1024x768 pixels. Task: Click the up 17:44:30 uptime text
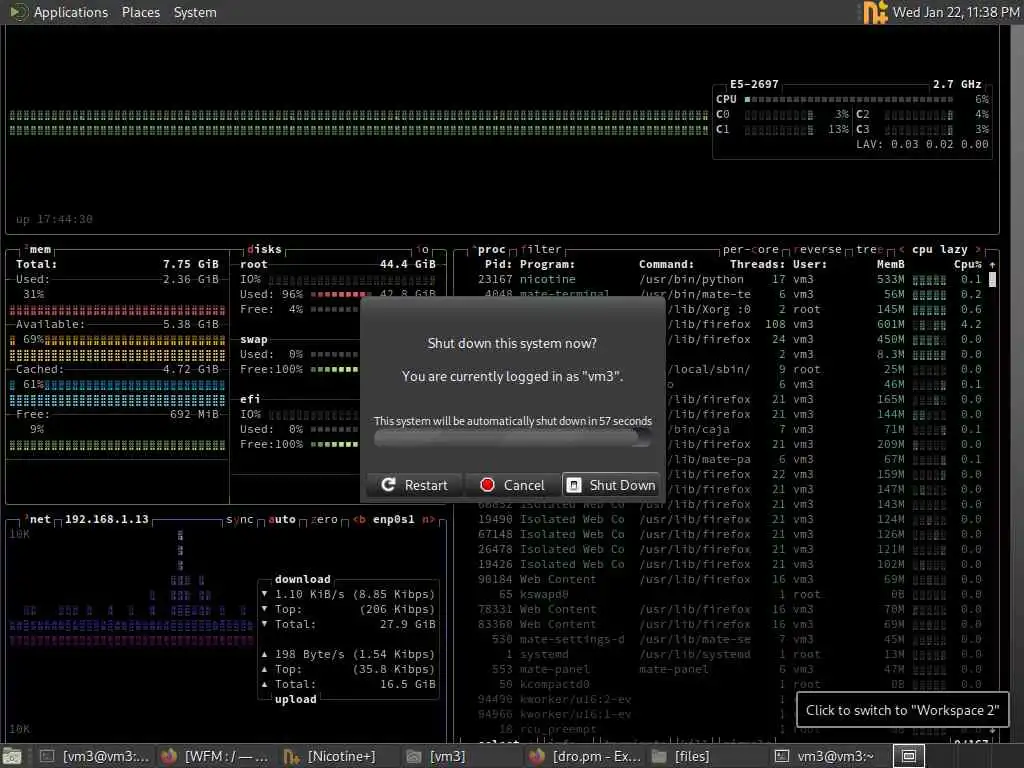point(54,219)
